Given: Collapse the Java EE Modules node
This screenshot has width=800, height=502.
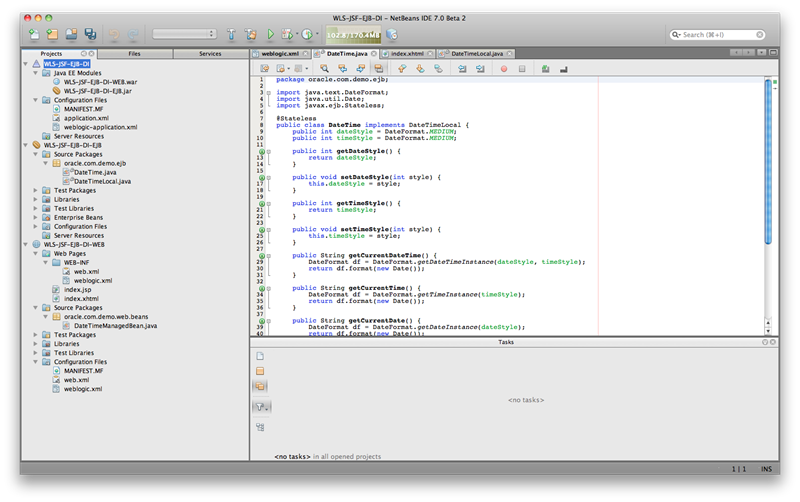Looking at the screenshot, I should pyautogui.click(x=36, y=73).
